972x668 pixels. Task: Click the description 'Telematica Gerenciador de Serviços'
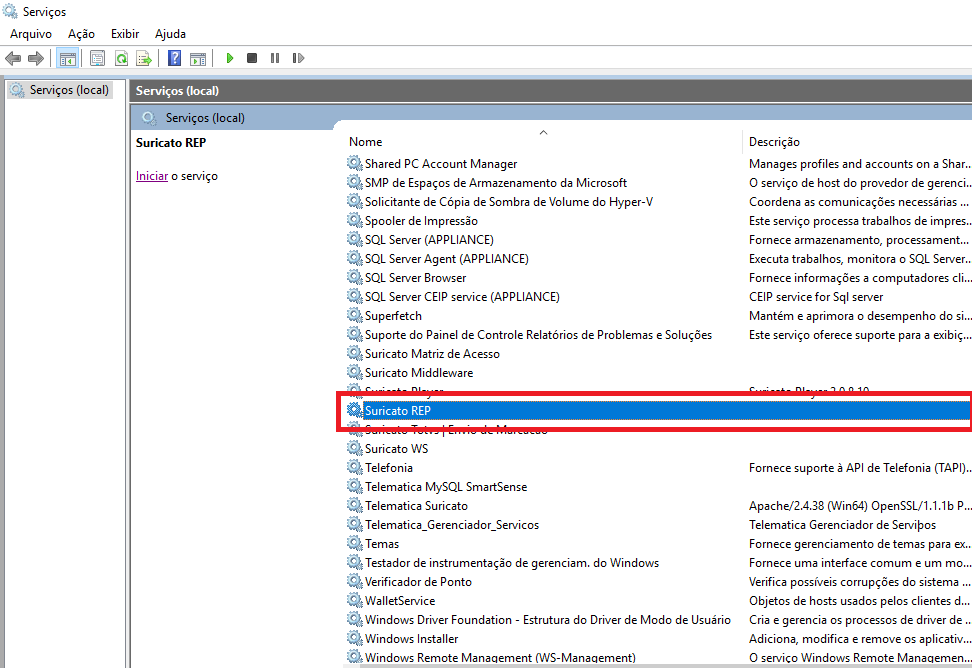coord(842,525)
